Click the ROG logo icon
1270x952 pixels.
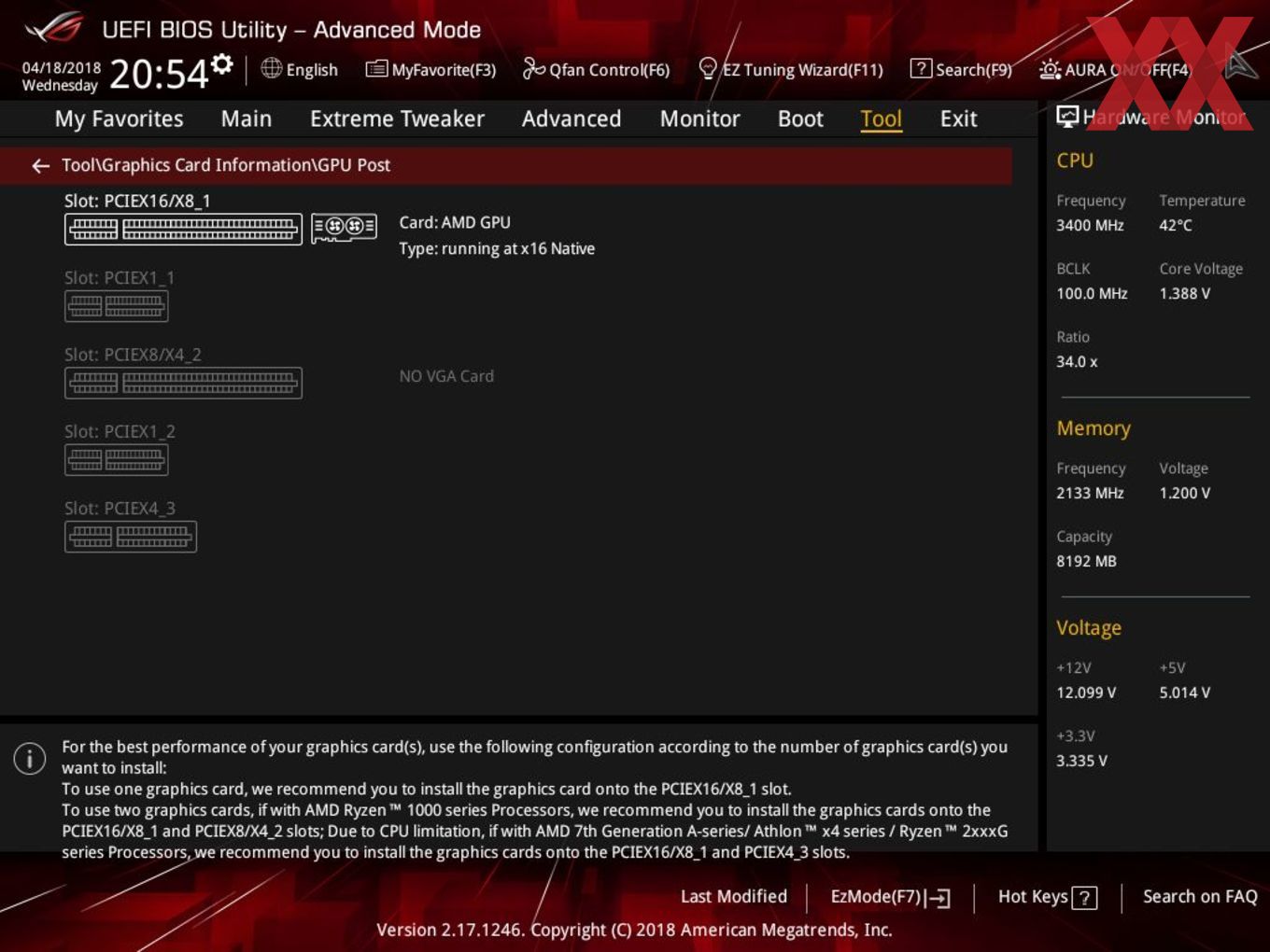[54, 28]
